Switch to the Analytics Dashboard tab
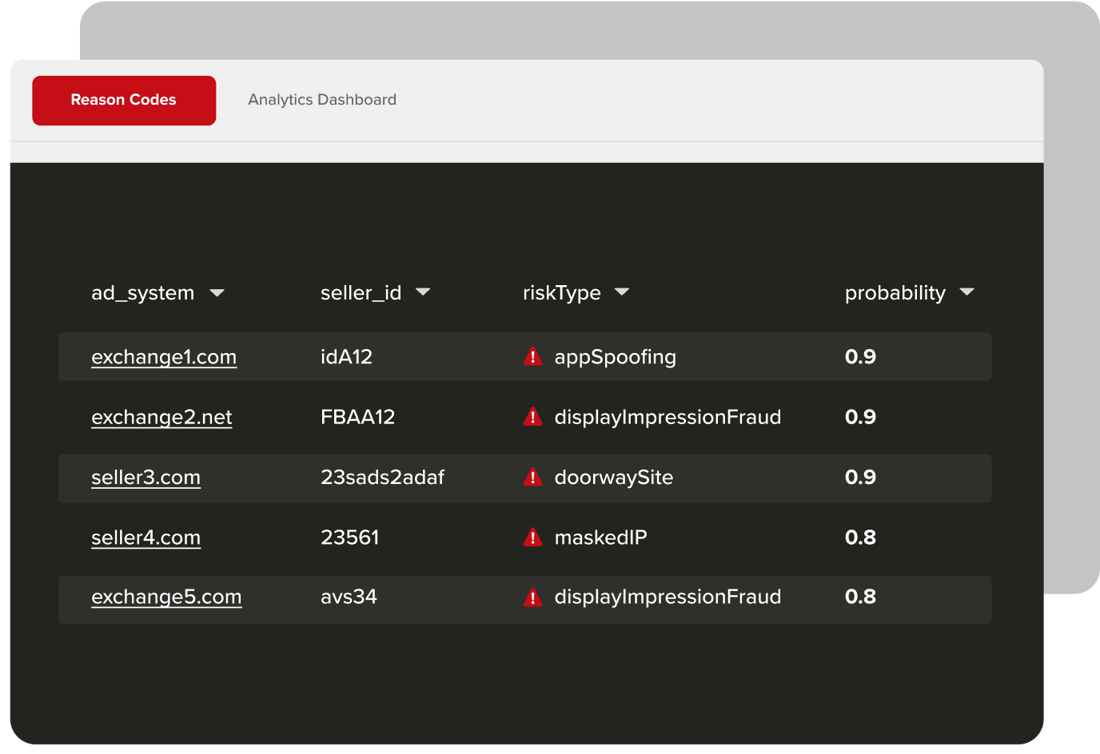The height and width of the screenshot is (754, 1100). pyautogui.click(x=322, y=100)
